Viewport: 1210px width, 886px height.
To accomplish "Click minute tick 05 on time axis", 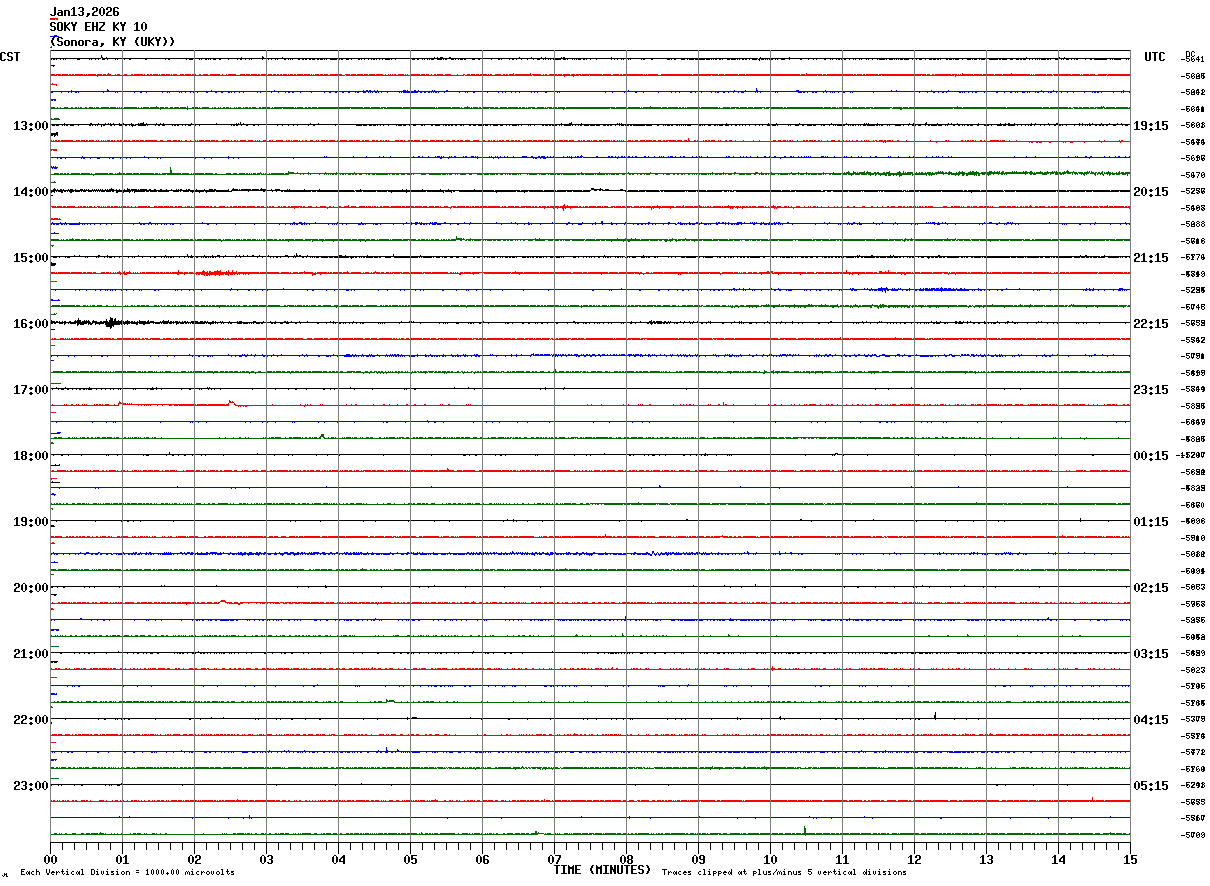I will tap(410, 860).
